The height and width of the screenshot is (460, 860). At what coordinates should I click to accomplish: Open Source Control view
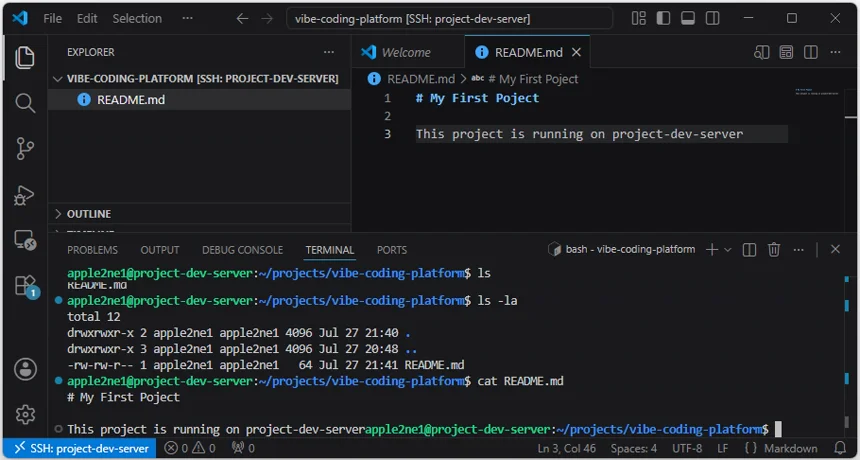[x=25, y=148]
